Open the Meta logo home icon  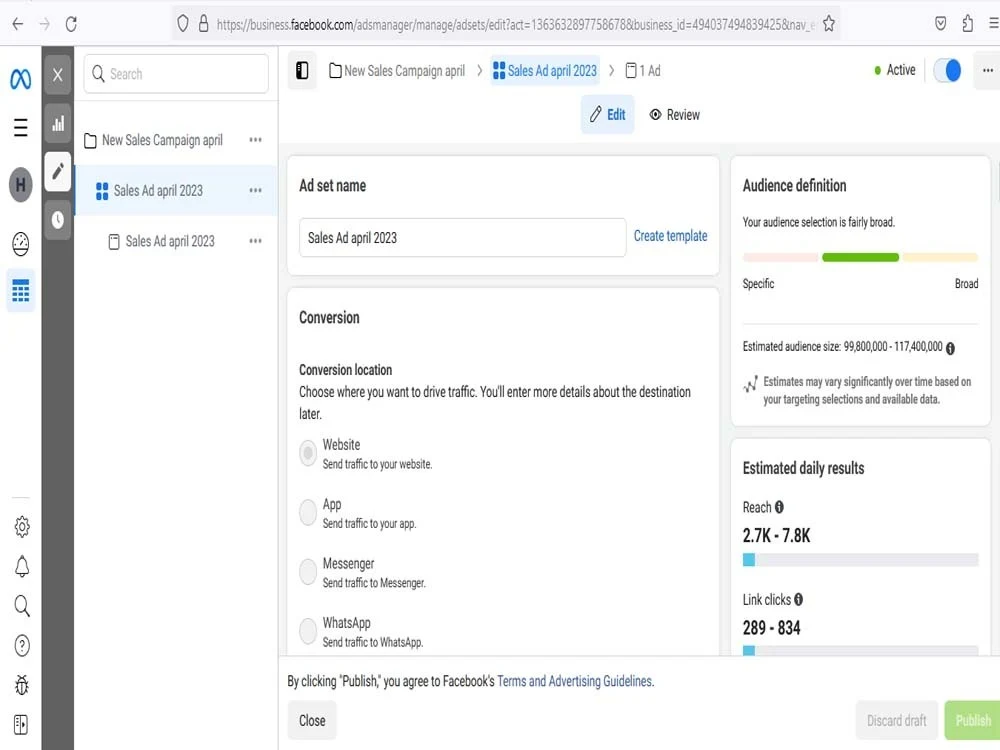tap(20, 79)
